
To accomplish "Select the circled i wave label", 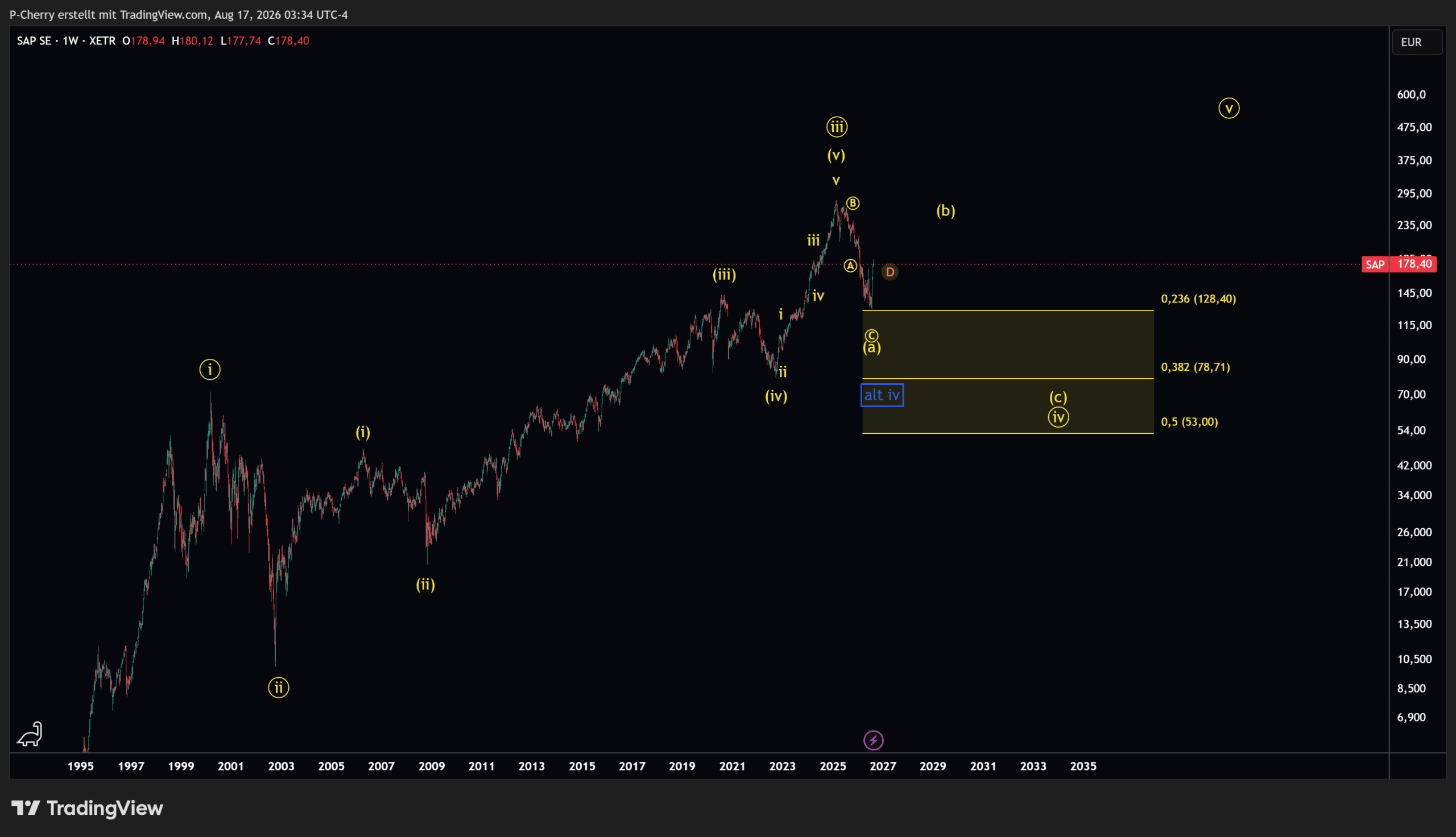I will point(210,369).
